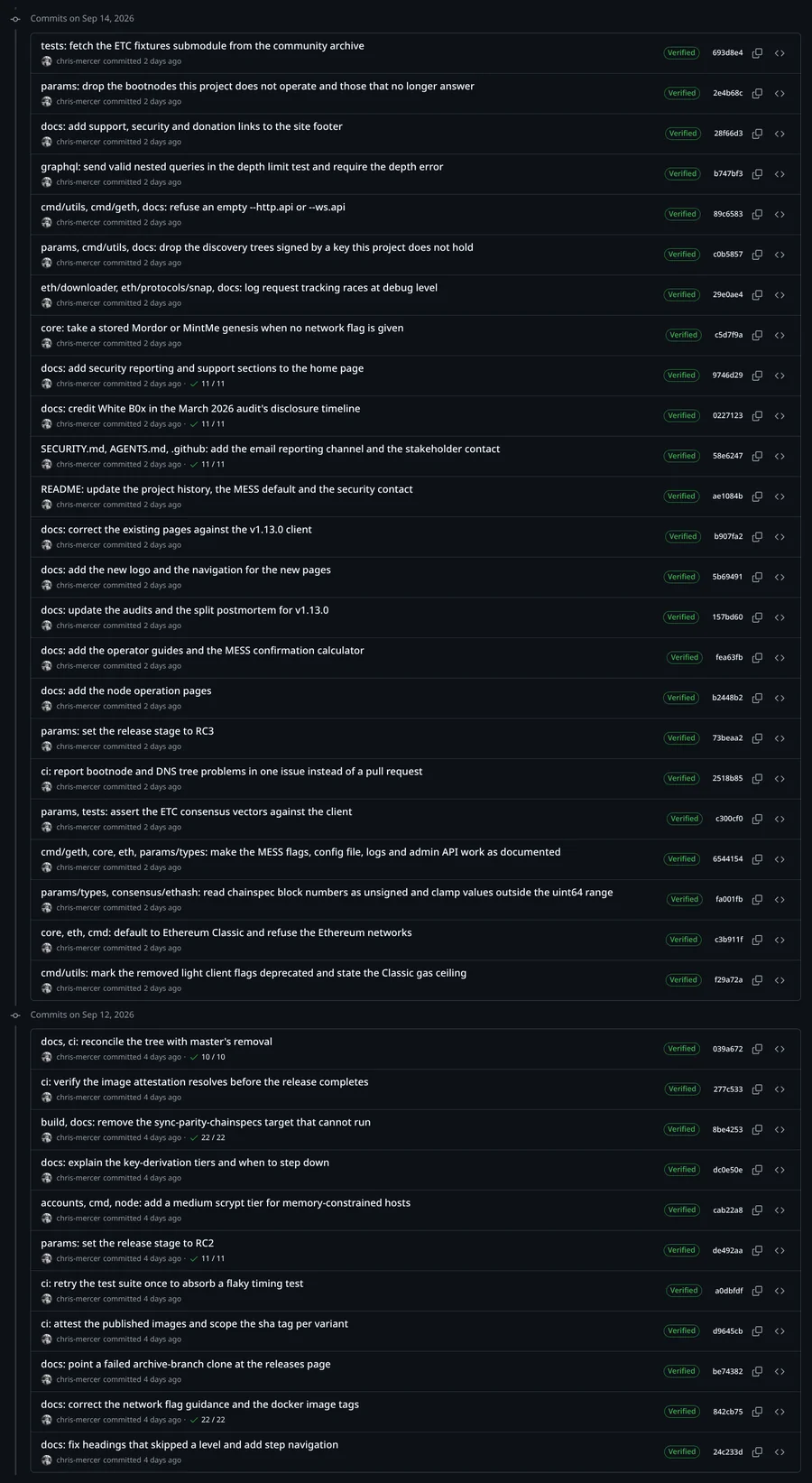Open commit "ci: retry the test suite once"
Viewport: 812px width, 1483px height.
171,1284
